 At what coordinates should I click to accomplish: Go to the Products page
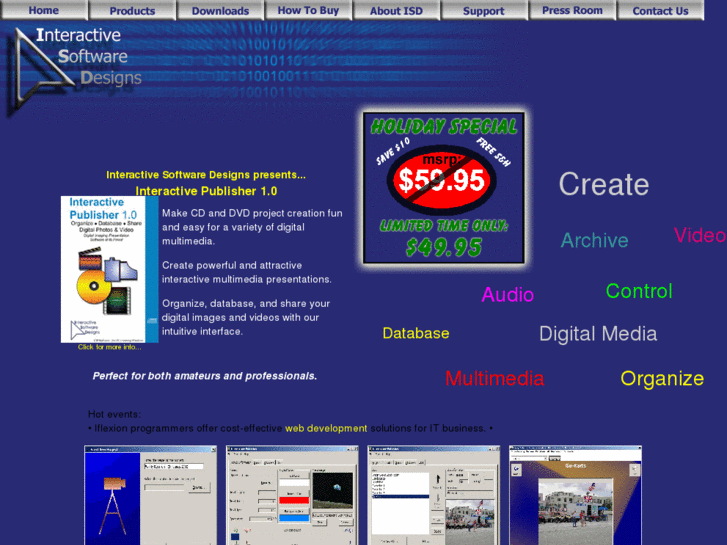132,10
